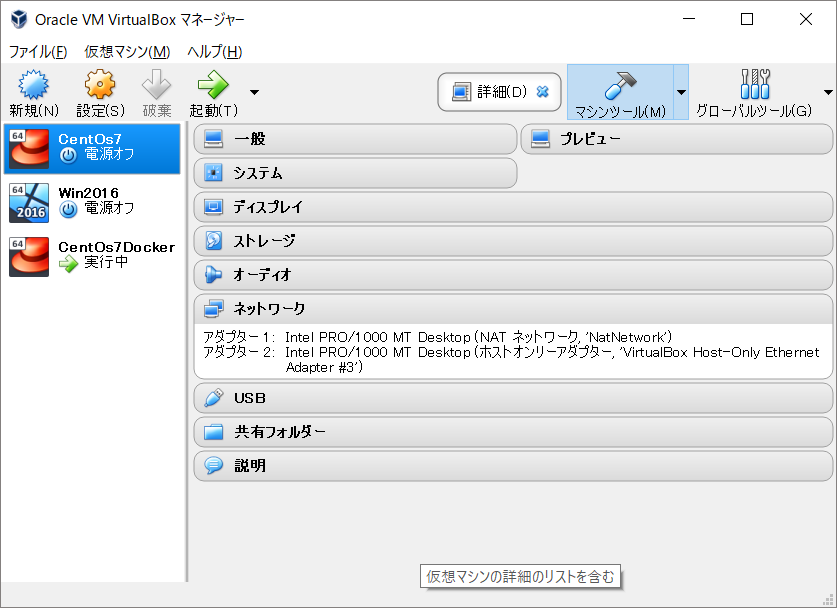Click the 一般 monitor icon

pos(214,139)
